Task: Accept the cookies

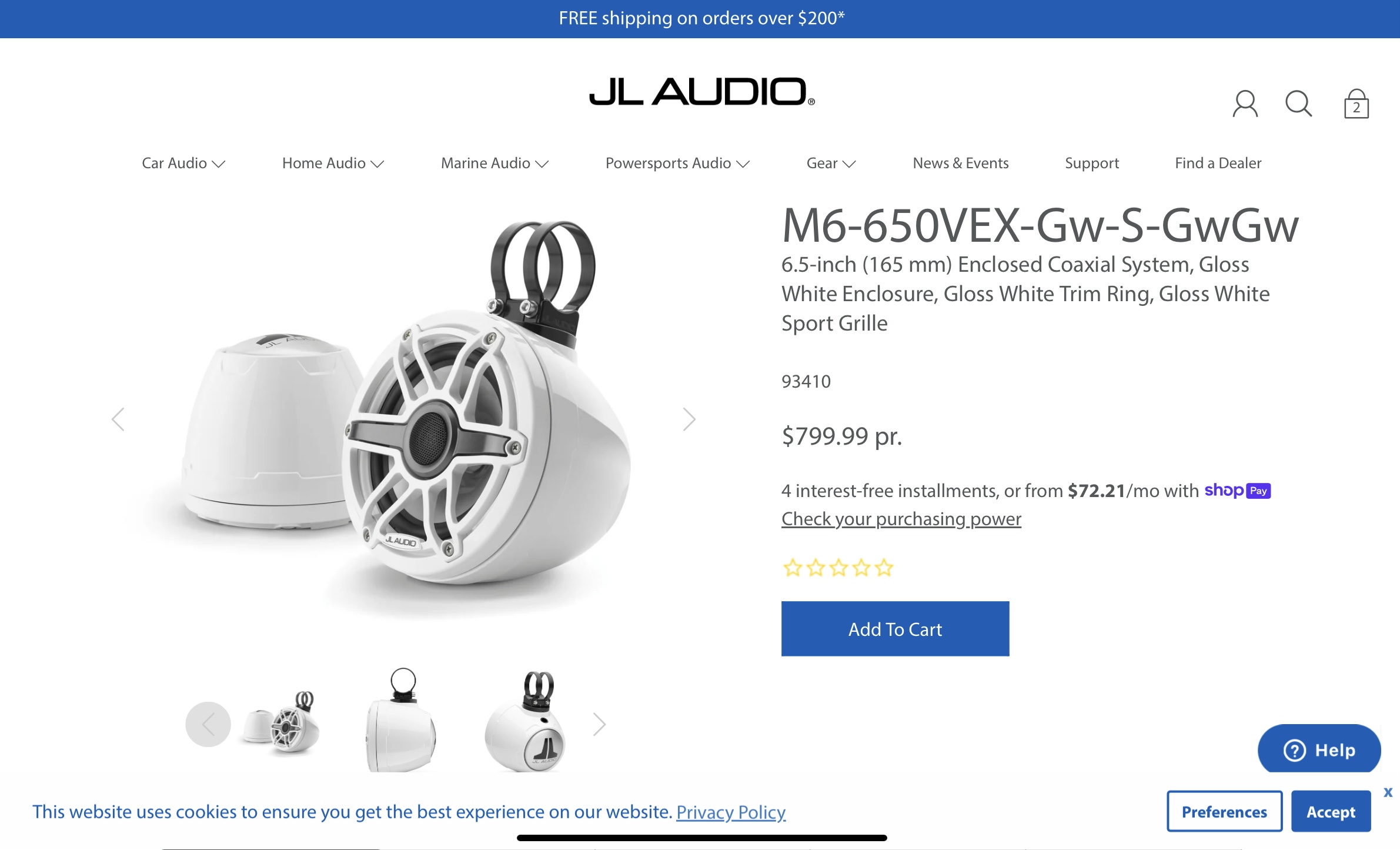Action: pos(1331,812)
